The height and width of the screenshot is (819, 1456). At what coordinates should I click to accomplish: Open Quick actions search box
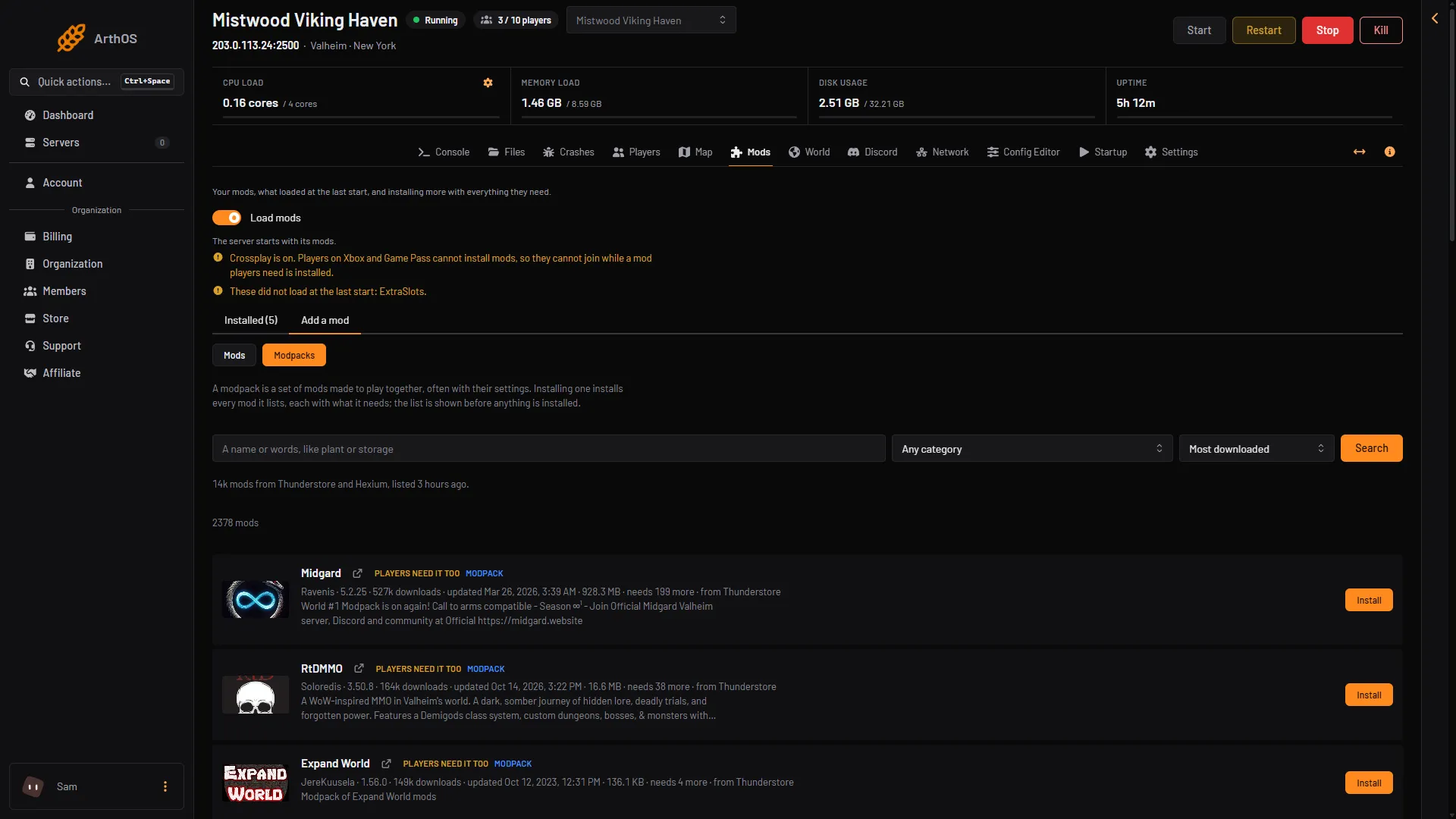click(x=96, y=82)
